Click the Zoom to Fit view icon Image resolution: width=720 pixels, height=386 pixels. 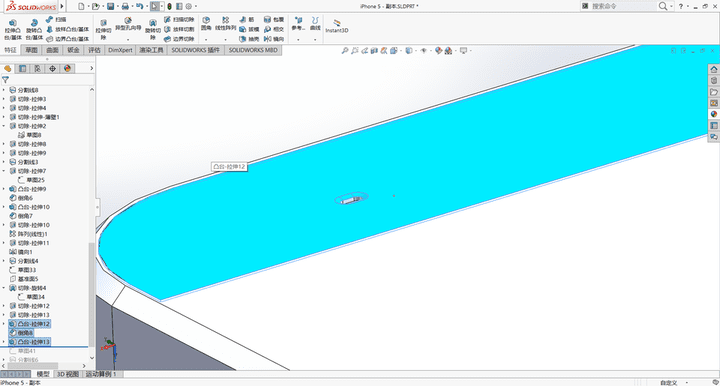tap(344, 50)
